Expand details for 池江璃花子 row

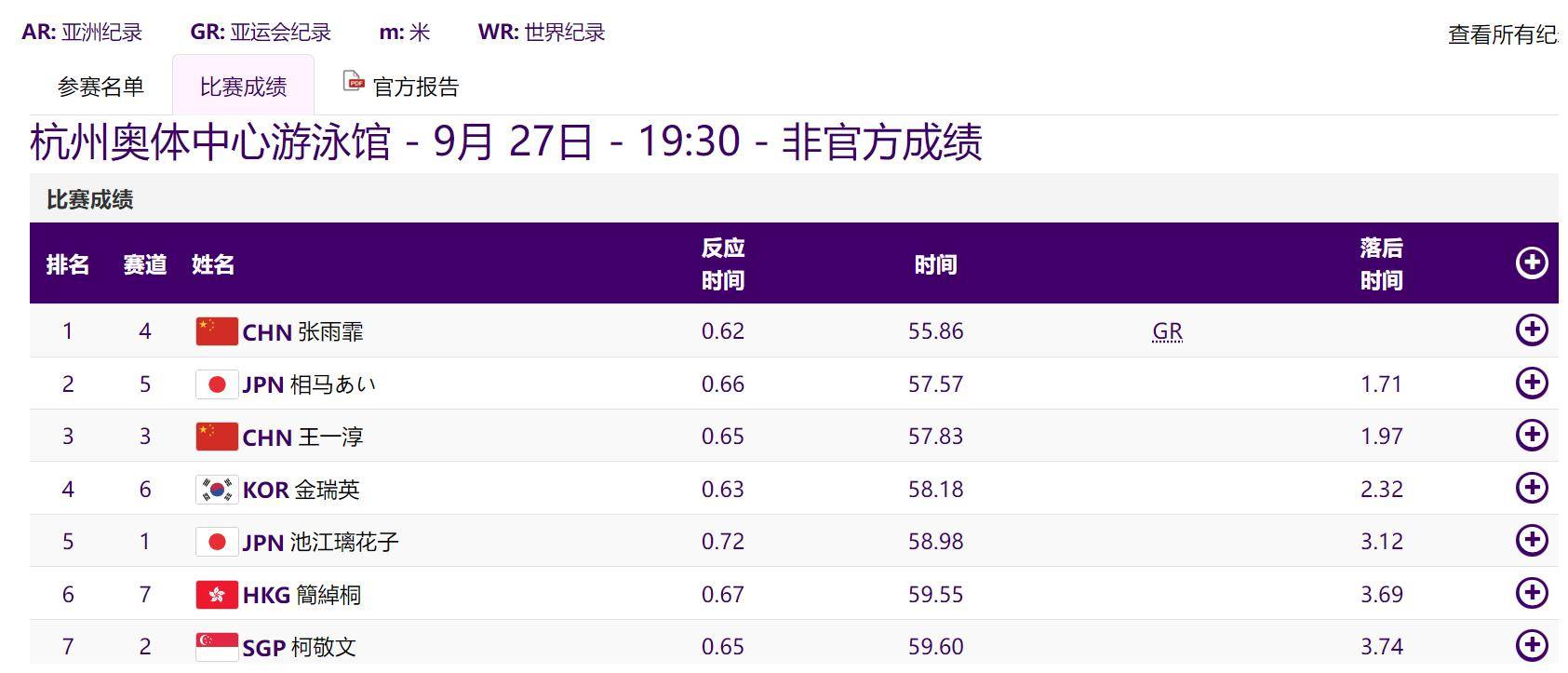(x=1532, y=540)
